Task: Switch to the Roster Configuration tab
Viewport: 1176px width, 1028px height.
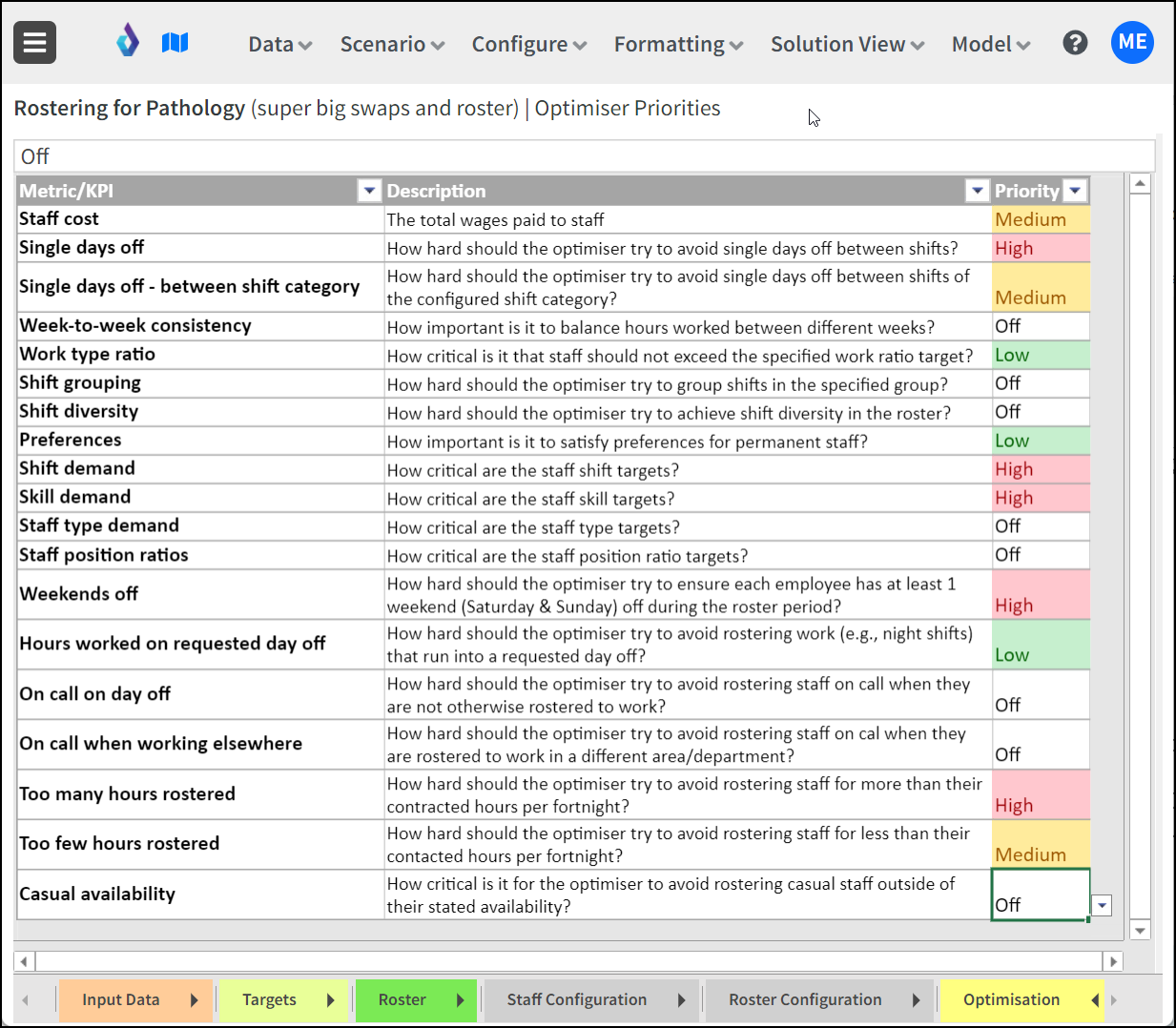Action: 805,1000
